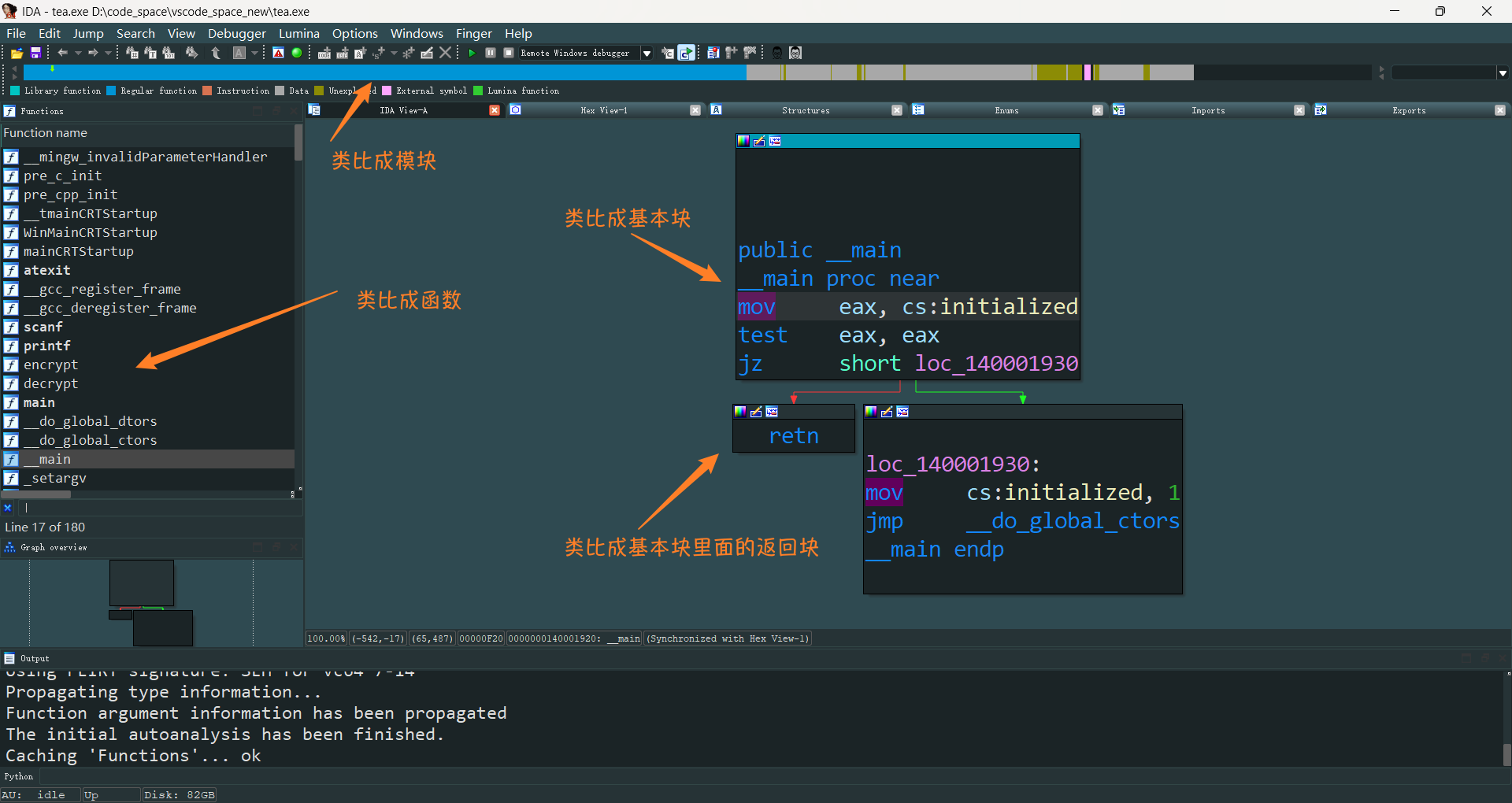1512x803 pixels.
Task: Open the Lumina menu
Action: pyautogui.click(x=299, y=33)
